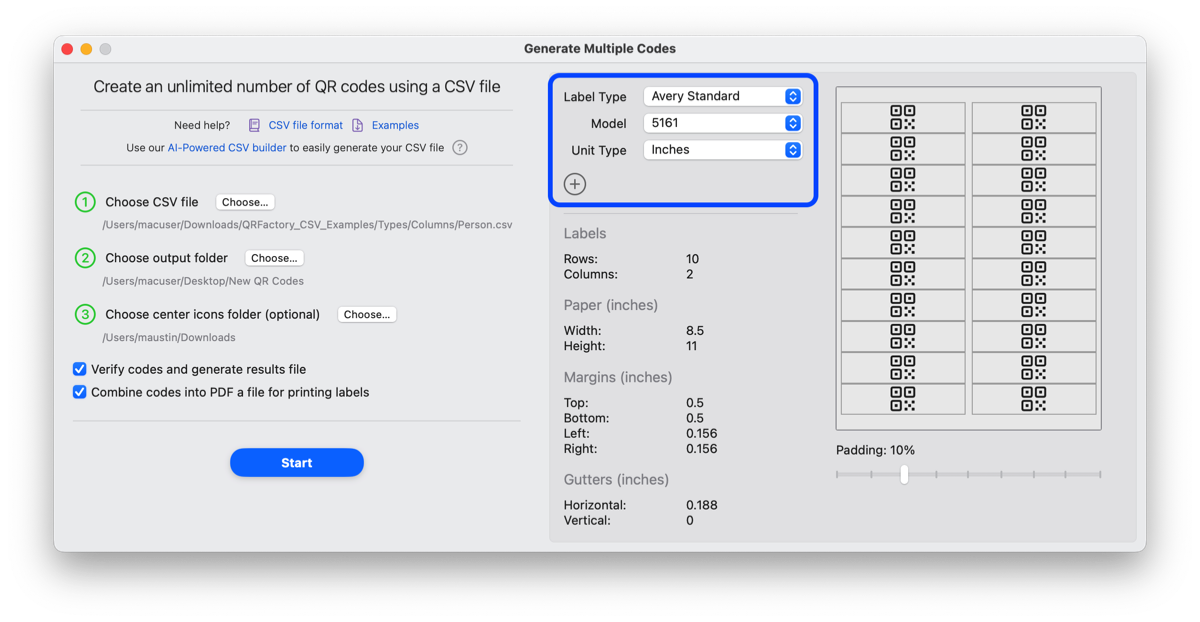Click the paper Width value 8.5
The height and width of the screenshot is (622, 1200).
click(x=695, y=331)
